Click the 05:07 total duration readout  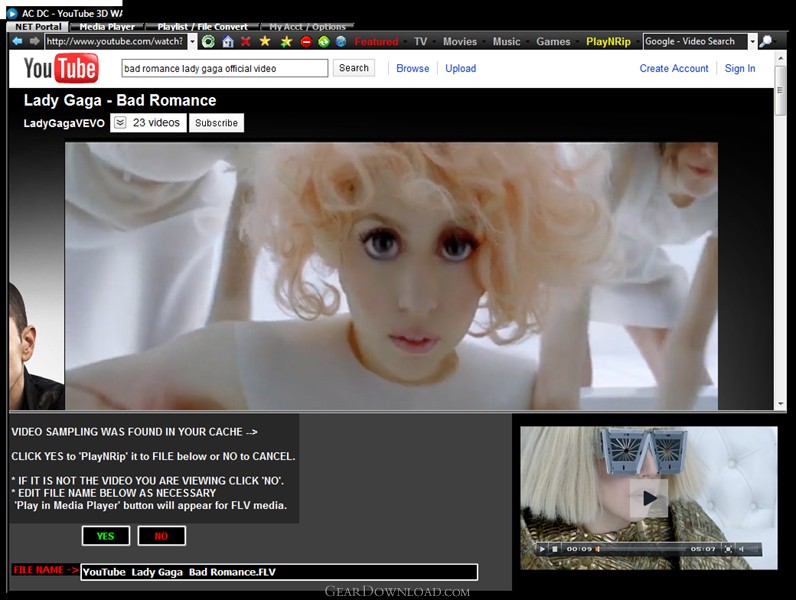703,549
